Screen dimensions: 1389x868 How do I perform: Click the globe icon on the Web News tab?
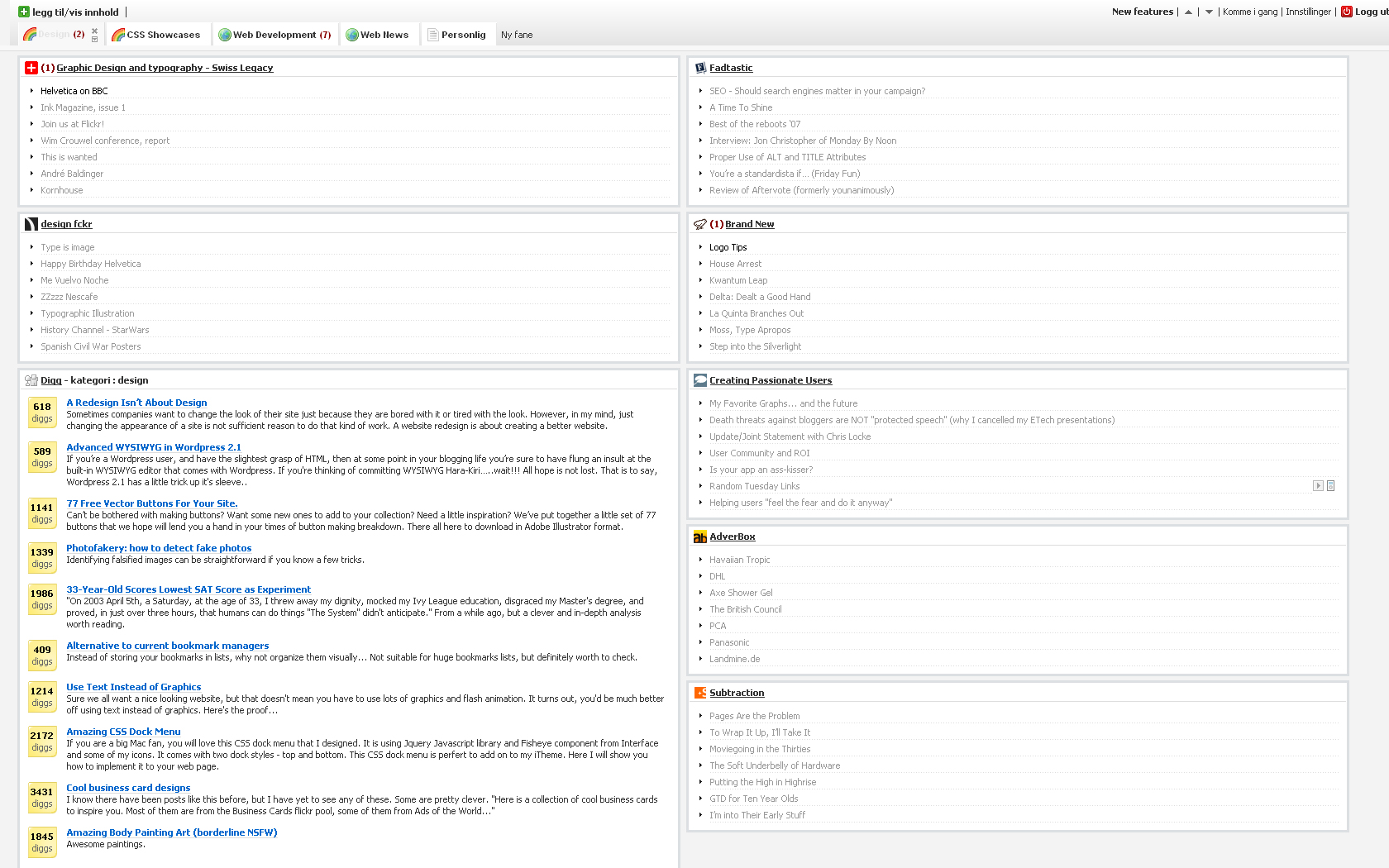[352, 35]
